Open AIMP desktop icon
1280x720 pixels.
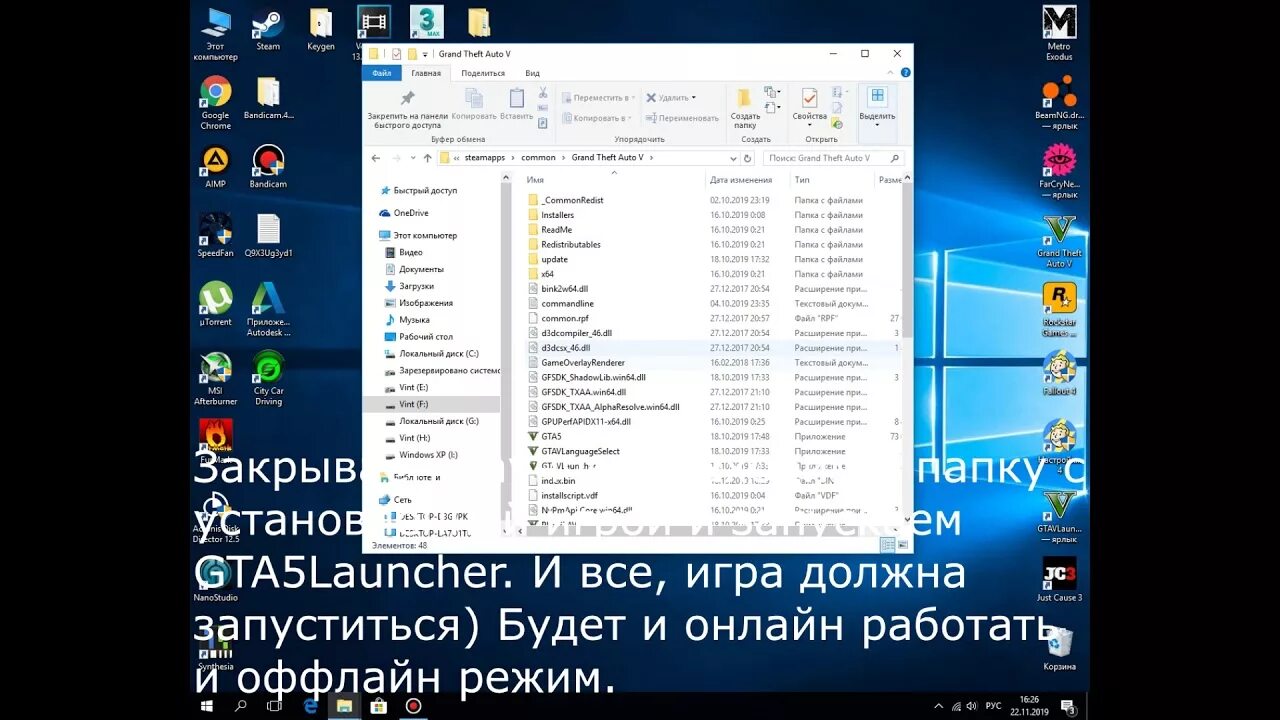click(x=215, y=166)
